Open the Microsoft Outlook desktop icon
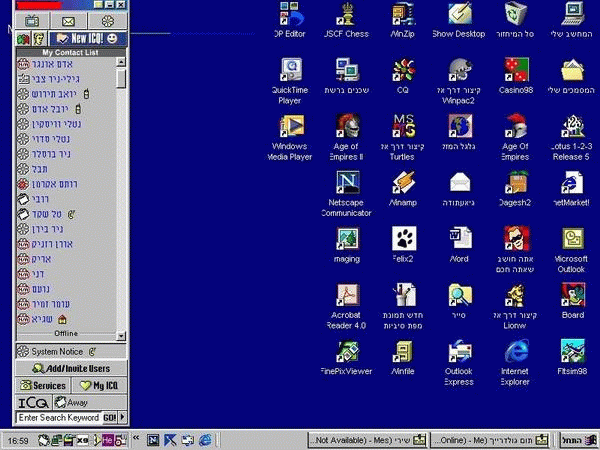Screen dimensions: 600x450 click(x=572, y=250)
